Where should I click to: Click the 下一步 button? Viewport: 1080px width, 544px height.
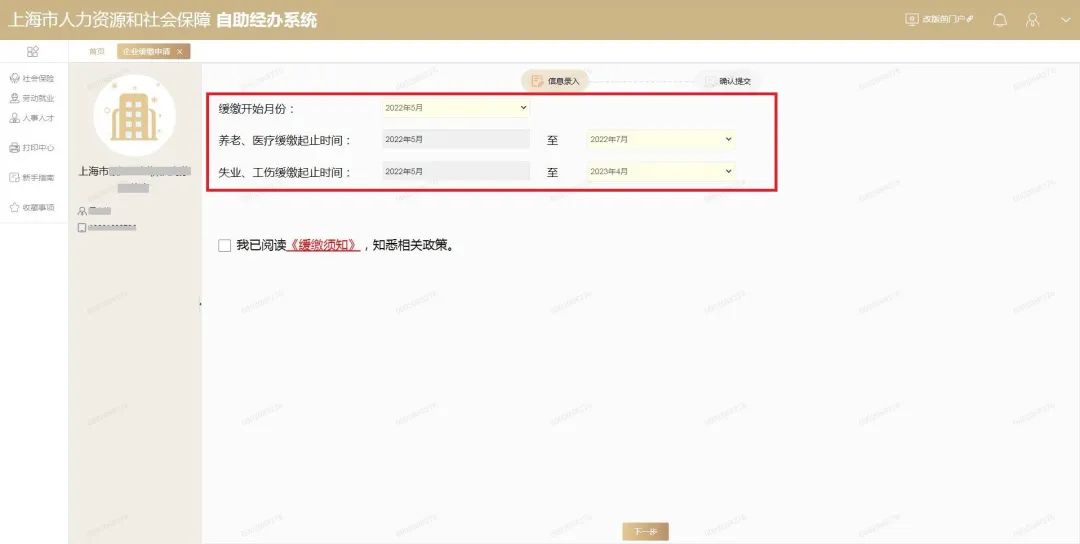click(645, 532)
